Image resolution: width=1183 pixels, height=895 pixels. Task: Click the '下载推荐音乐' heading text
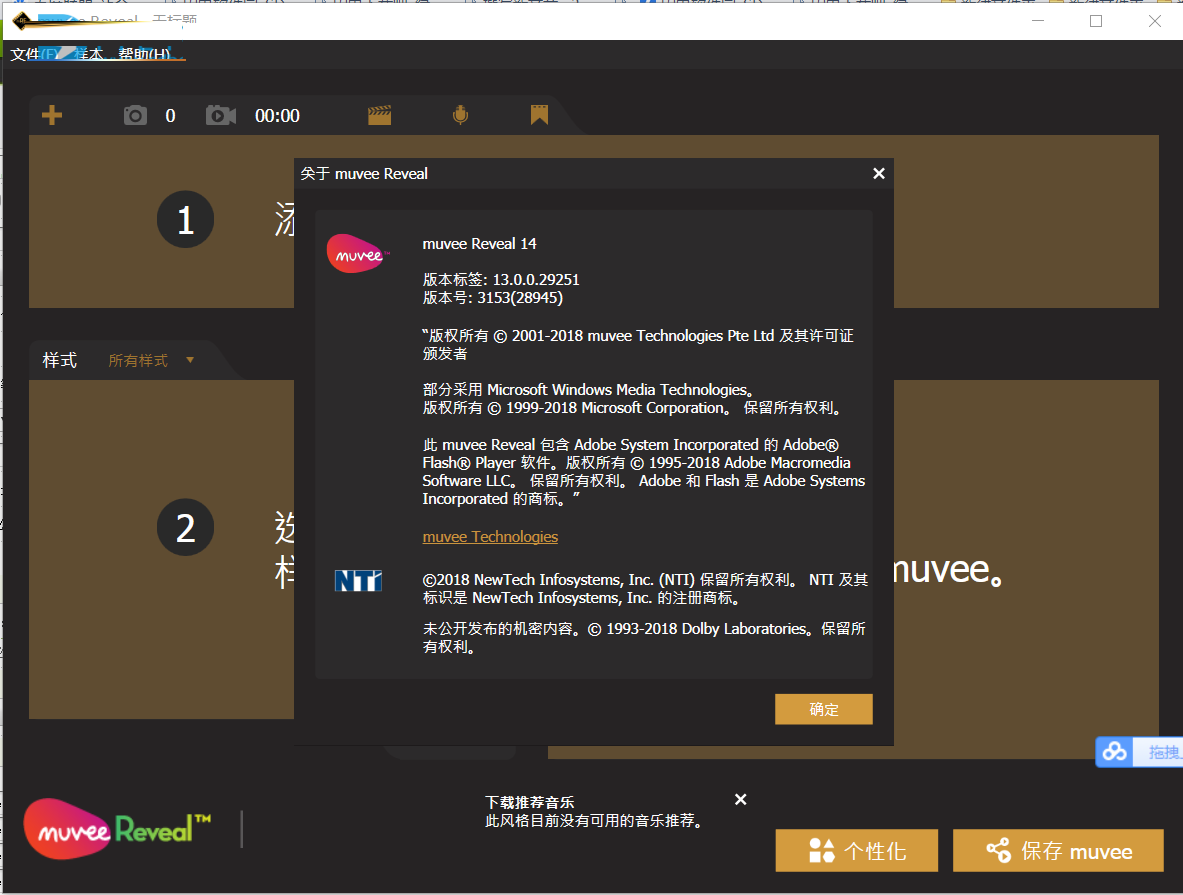pyautogui.click(x=530, y=802)
